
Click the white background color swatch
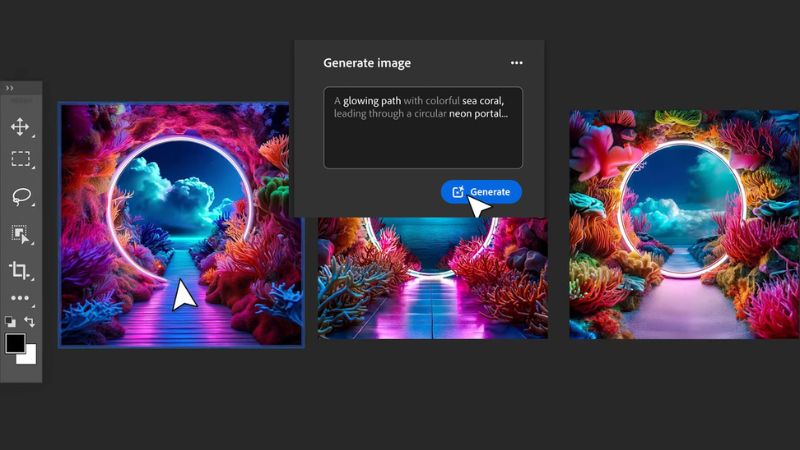29,357
